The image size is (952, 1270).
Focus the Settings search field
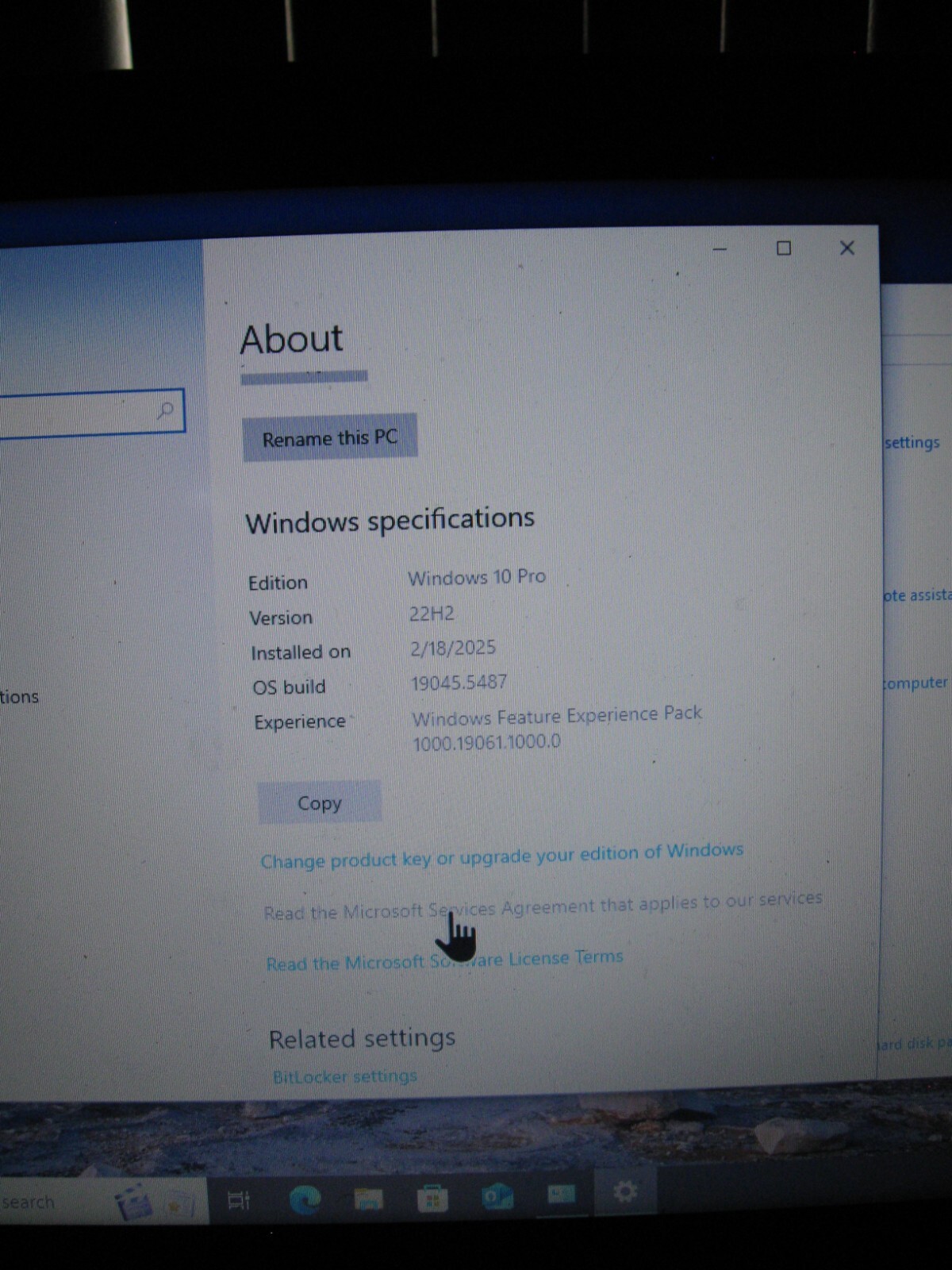[x=91, y=412]
